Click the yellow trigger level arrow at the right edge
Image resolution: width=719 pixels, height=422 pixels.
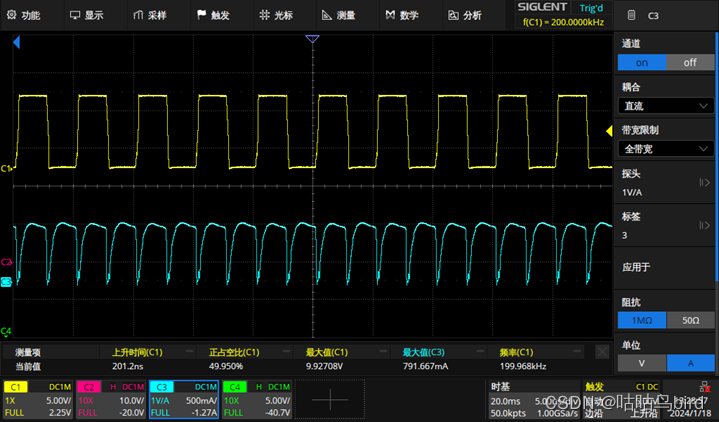coord(609,132)
